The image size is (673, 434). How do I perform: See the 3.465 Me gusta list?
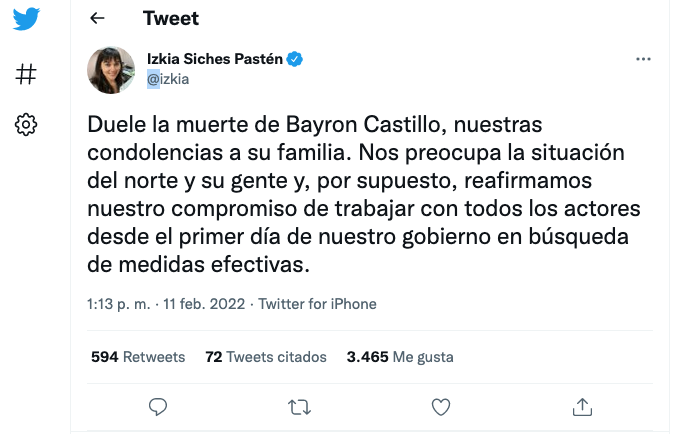tap(400, 357)
